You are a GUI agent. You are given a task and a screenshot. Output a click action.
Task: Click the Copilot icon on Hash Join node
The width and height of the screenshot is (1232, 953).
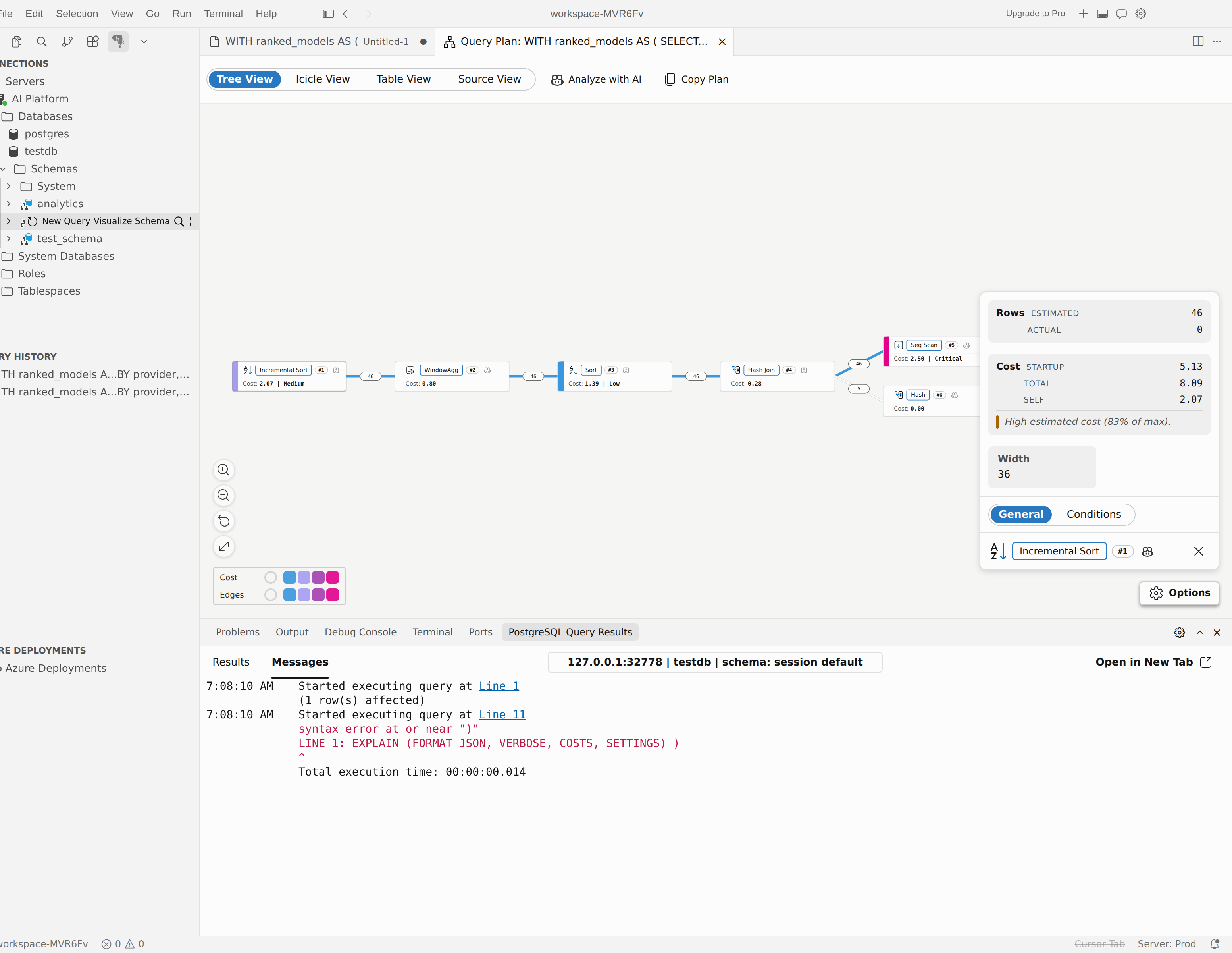click(804, 370)
